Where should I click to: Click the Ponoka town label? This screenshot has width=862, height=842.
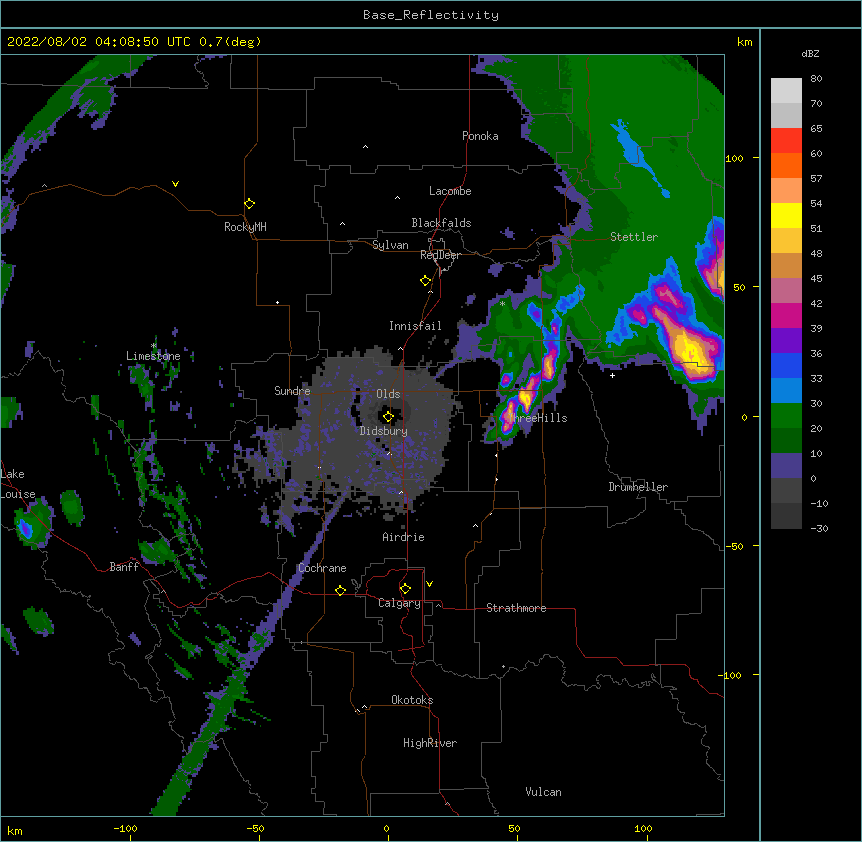480,136
